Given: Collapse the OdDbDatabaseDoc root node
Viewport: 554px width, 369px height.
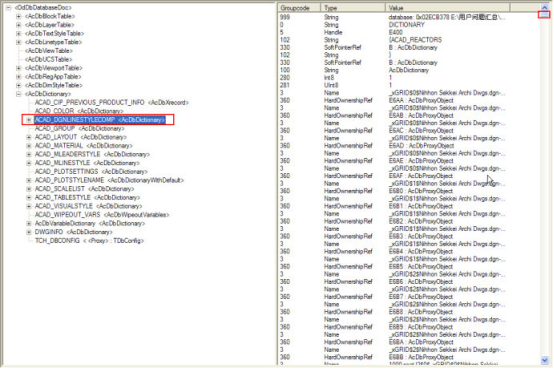Looking at the screenshot, I should (8, 7).
